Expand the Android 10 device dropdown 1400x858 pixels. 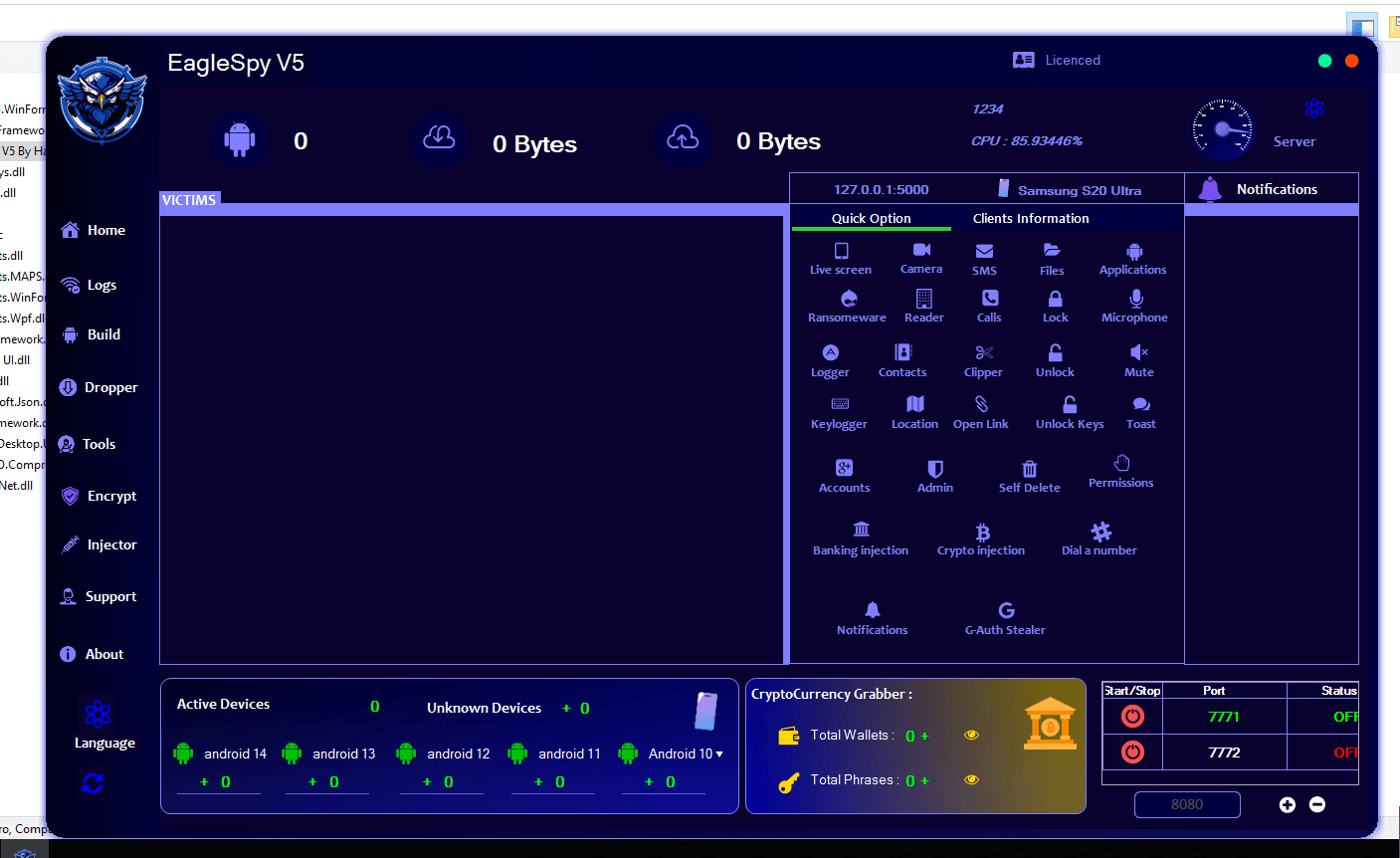point(718,753)
